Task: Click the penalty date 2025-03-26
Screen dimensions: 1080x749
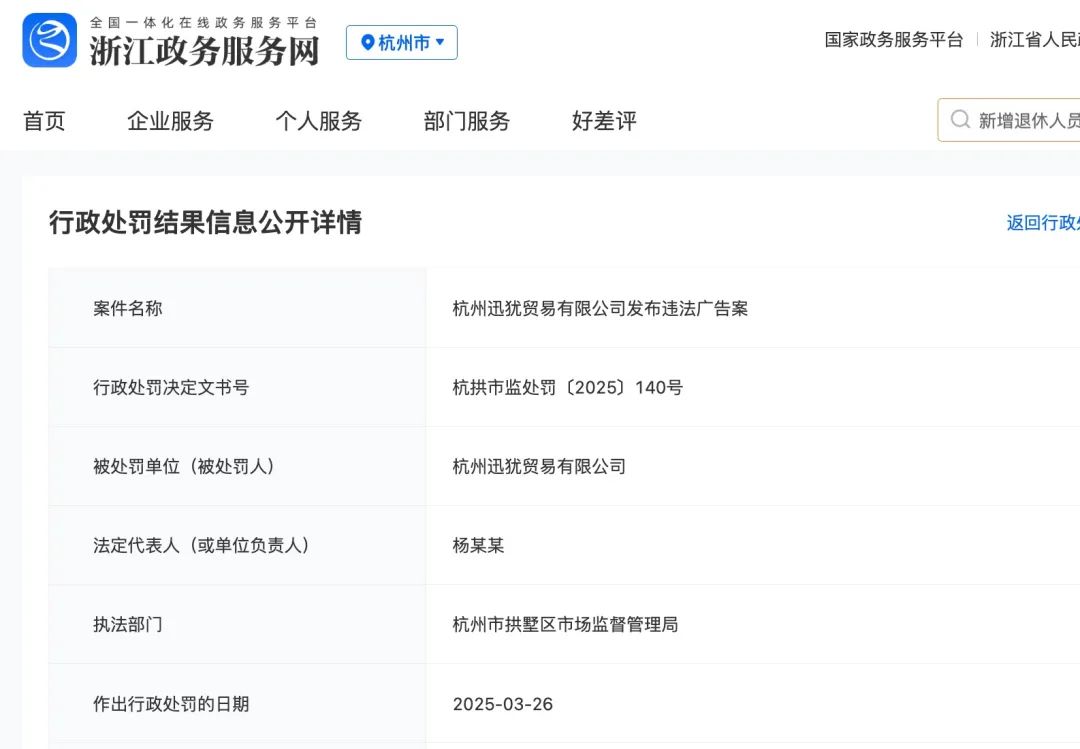Action: (x=503, y=704)
